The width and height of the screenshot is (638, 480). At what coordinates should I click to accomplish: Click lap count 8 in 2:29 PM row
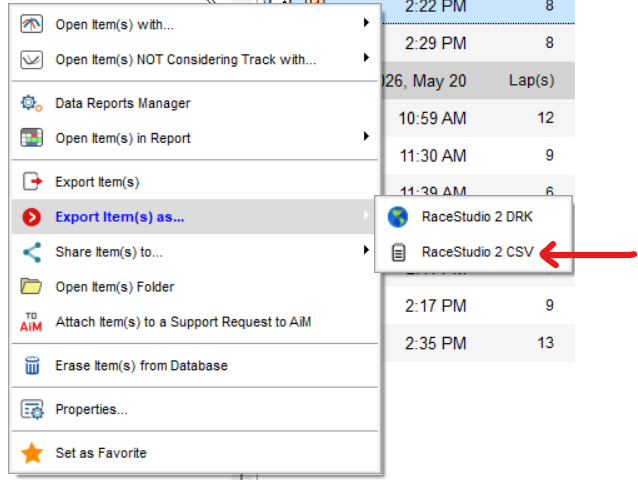click(550, 43)
